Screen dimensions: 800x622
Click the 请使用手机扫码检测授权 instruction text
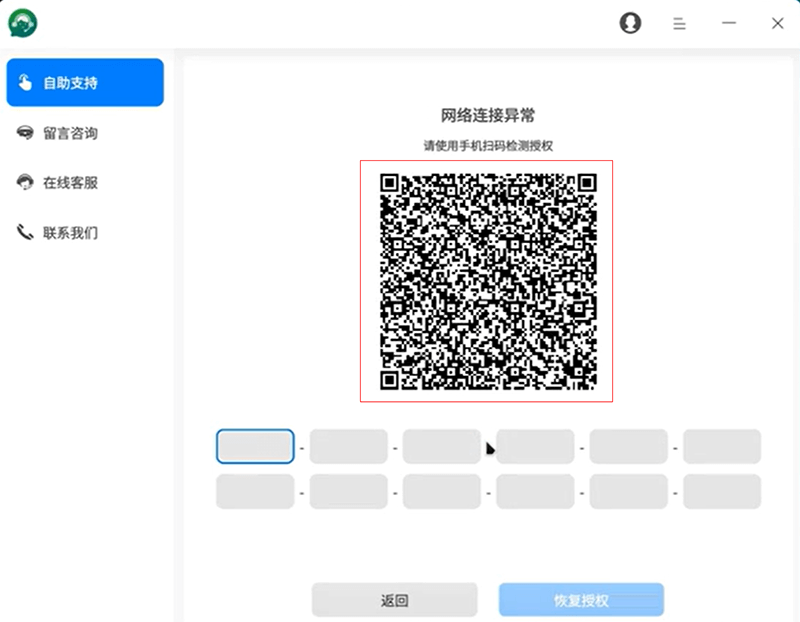(488, 146)
